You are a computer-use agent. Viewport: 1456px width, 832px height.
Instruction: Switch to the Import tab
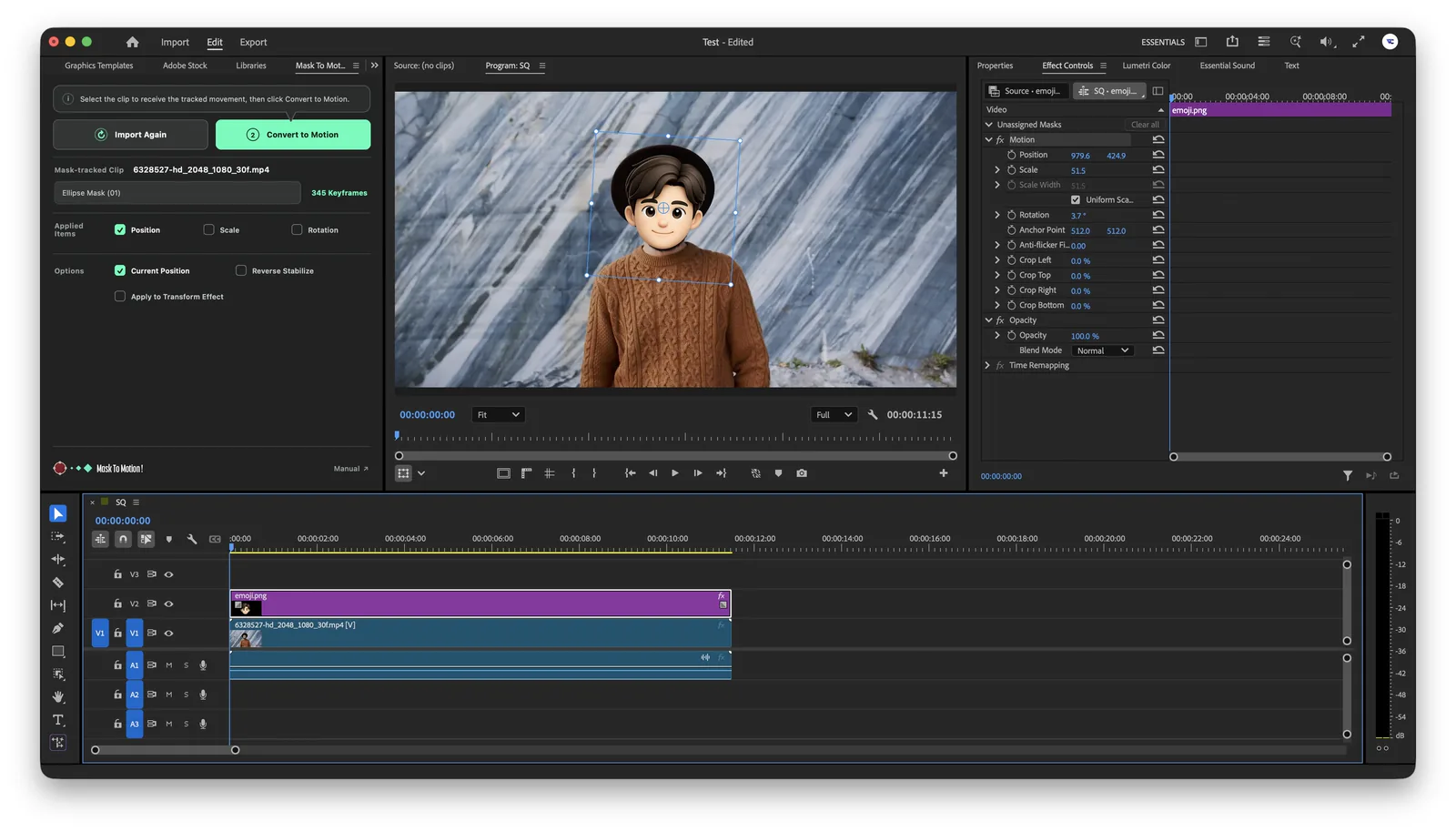[175, 42]
